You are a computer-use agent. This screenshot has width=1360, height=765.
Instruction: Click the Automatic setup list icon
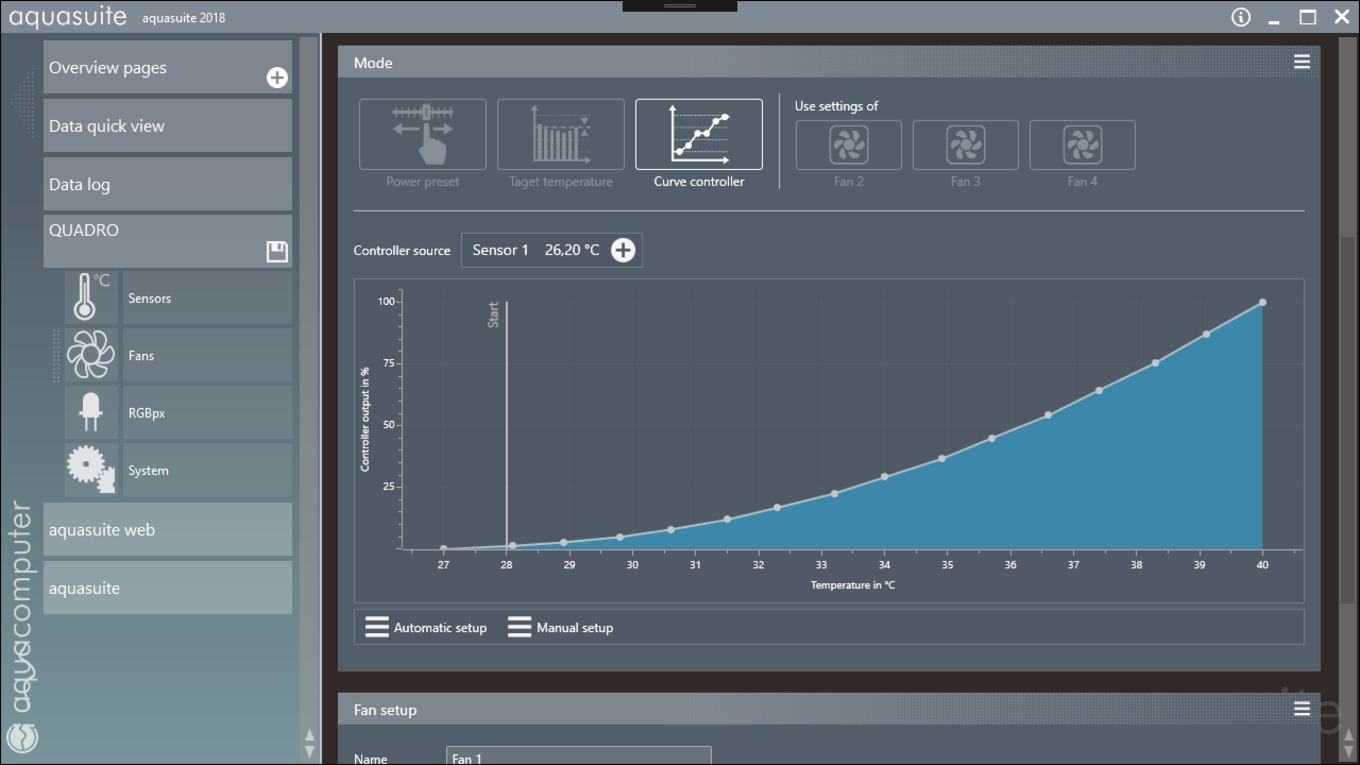pyautogui.click(x=377, y=627)
